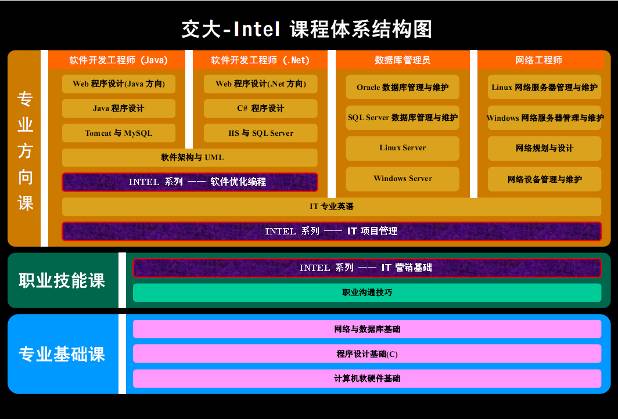Click the 网络工程师 column header
The width and height of the screenshot is (618, 419).
pyautogui.click(x=544, y=60)
